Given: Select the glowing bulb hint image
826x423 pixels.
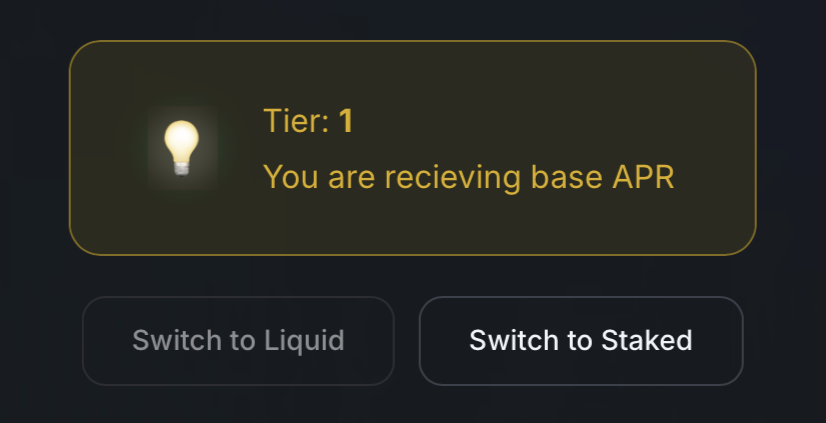Looking at the screenshot, I should [x=182, y=147].
